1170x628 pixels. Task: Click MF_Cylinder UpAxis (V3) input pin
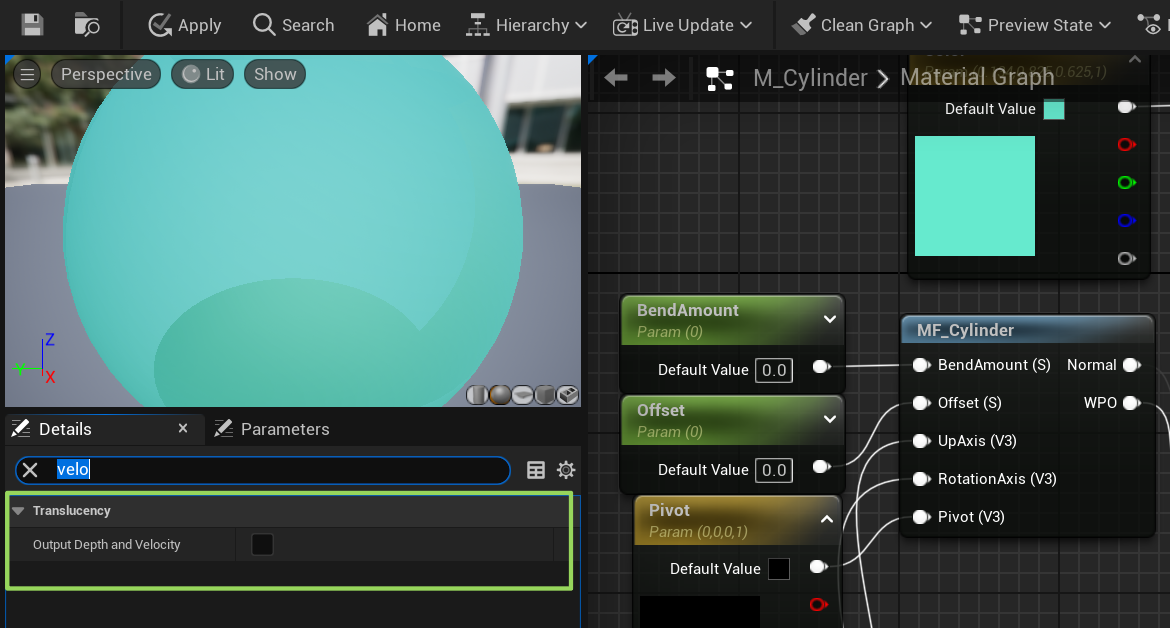pyautogui.click(x=922, y=441)
